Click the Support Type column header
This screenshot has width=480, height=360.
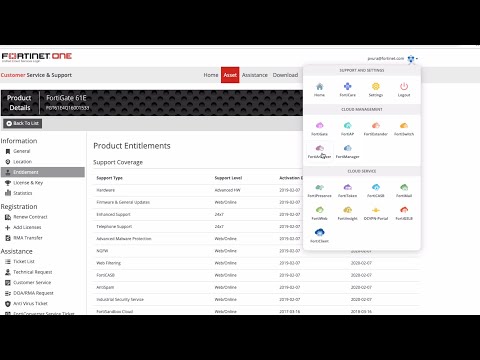click(x=110, y=178)
